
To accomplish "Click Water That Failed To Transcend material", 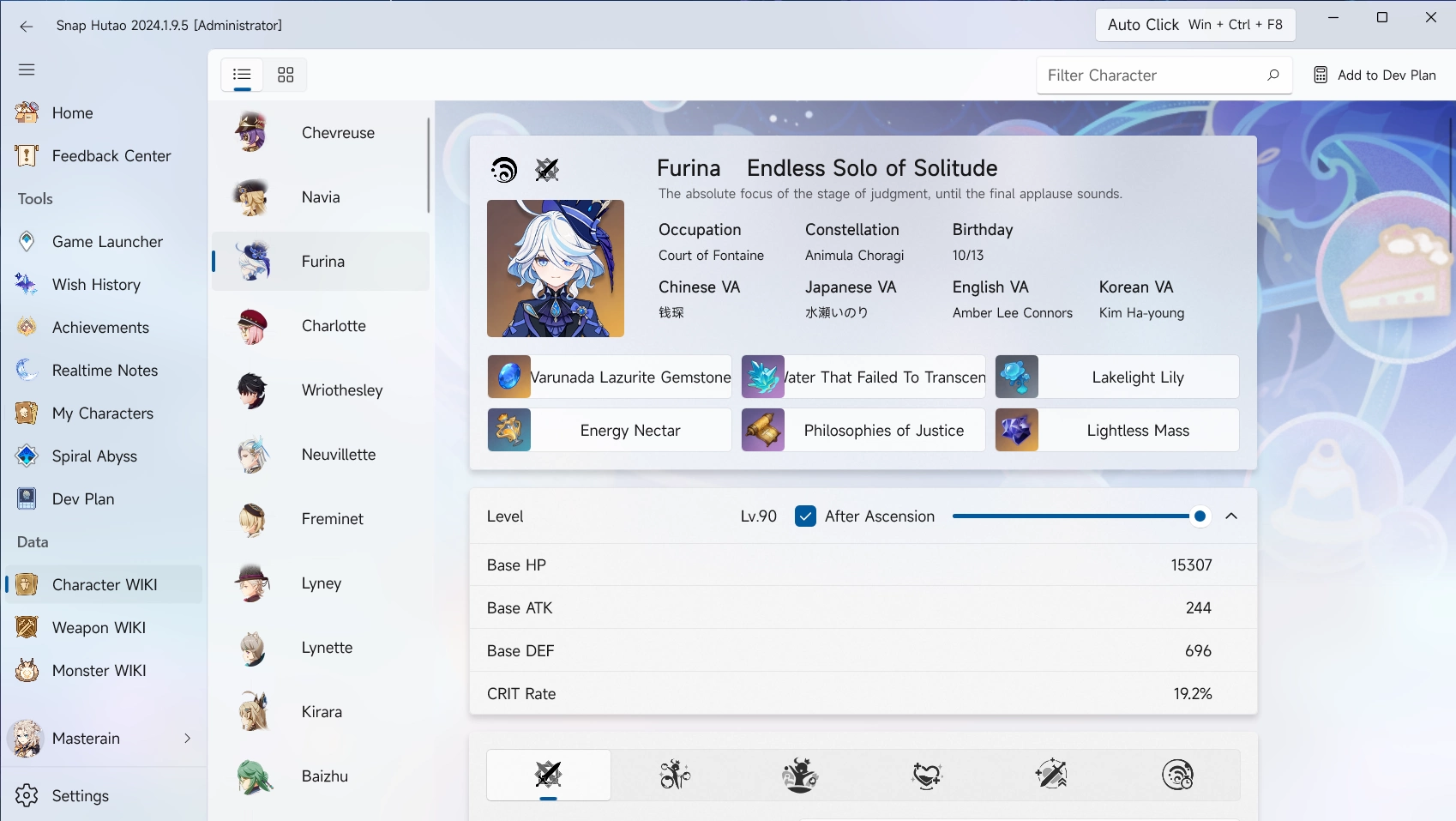I will click(x=863, y=377).
